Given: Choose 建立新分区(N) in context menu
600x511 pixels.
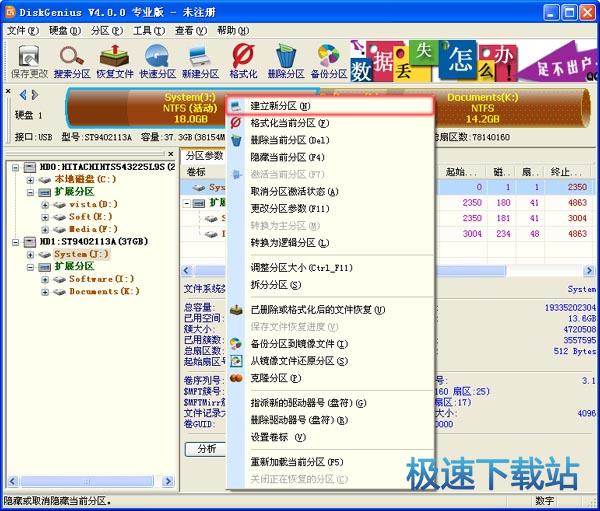Looking at the screenshot, I should coord(330,106).
